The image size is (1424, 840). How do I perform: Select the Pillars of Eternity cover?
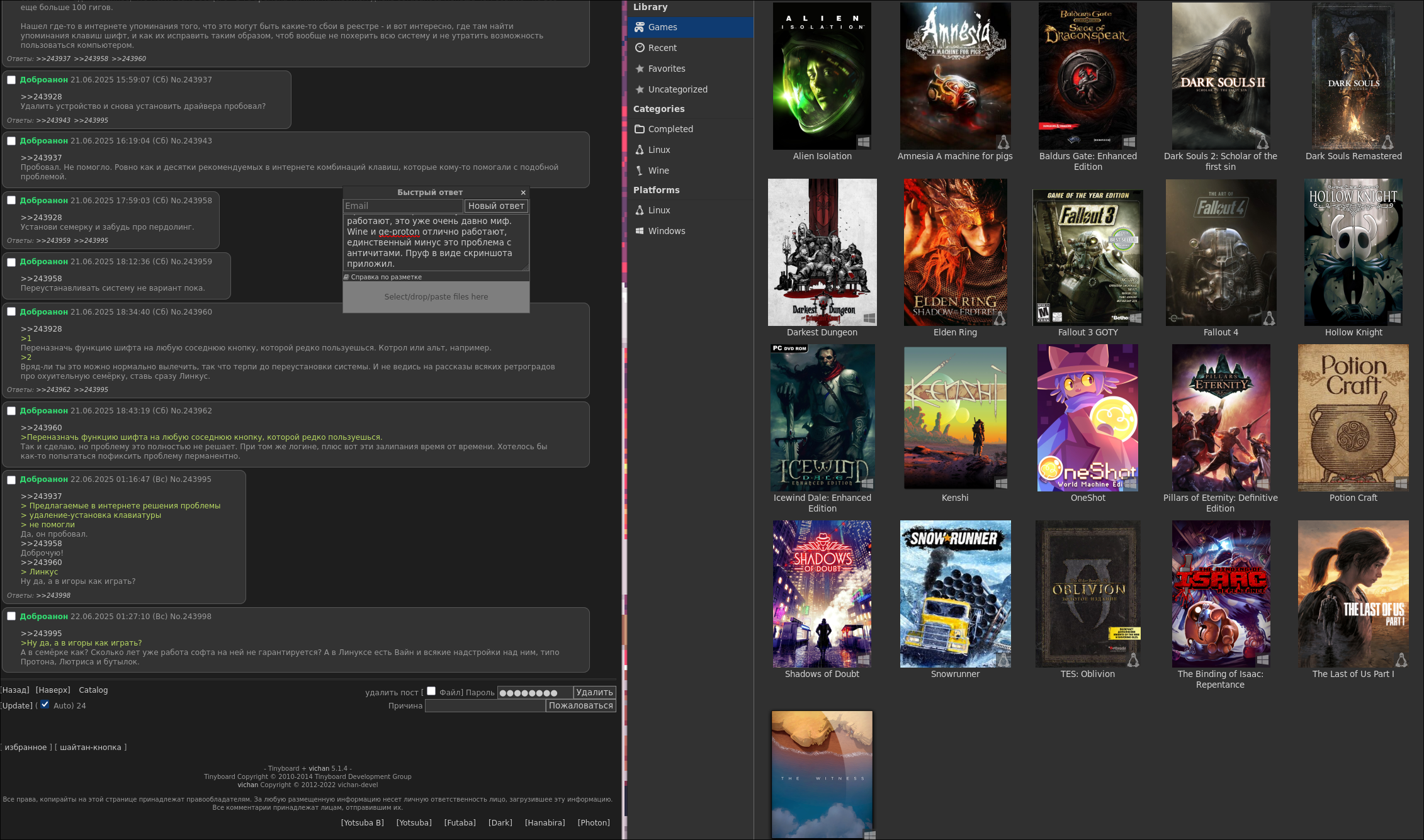1221,418
